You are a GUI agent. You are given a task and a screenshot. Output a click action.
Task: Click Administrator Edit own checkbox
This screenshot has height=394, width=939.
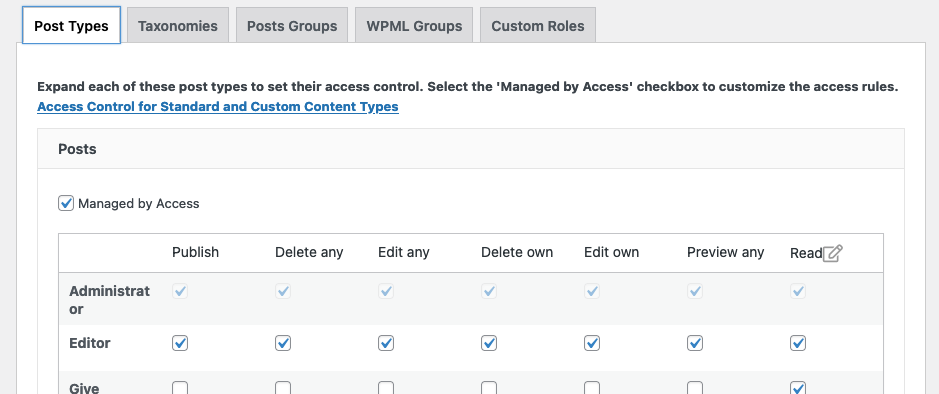pos(592,291)
